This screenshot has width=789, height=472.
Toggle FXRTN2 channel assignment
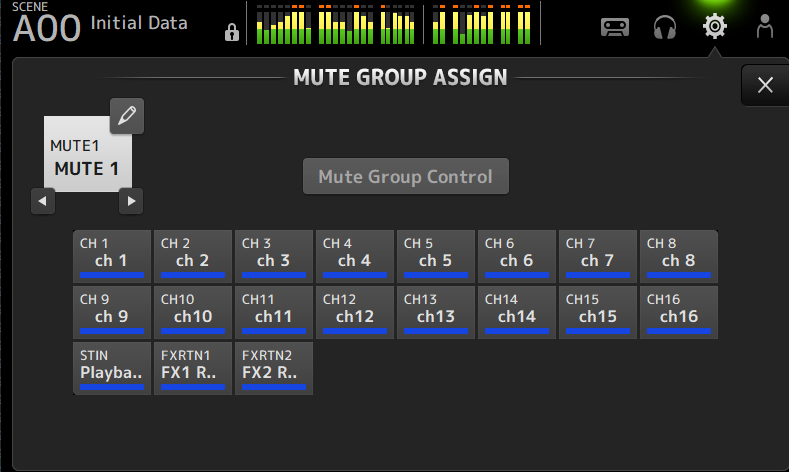point(274,368)
